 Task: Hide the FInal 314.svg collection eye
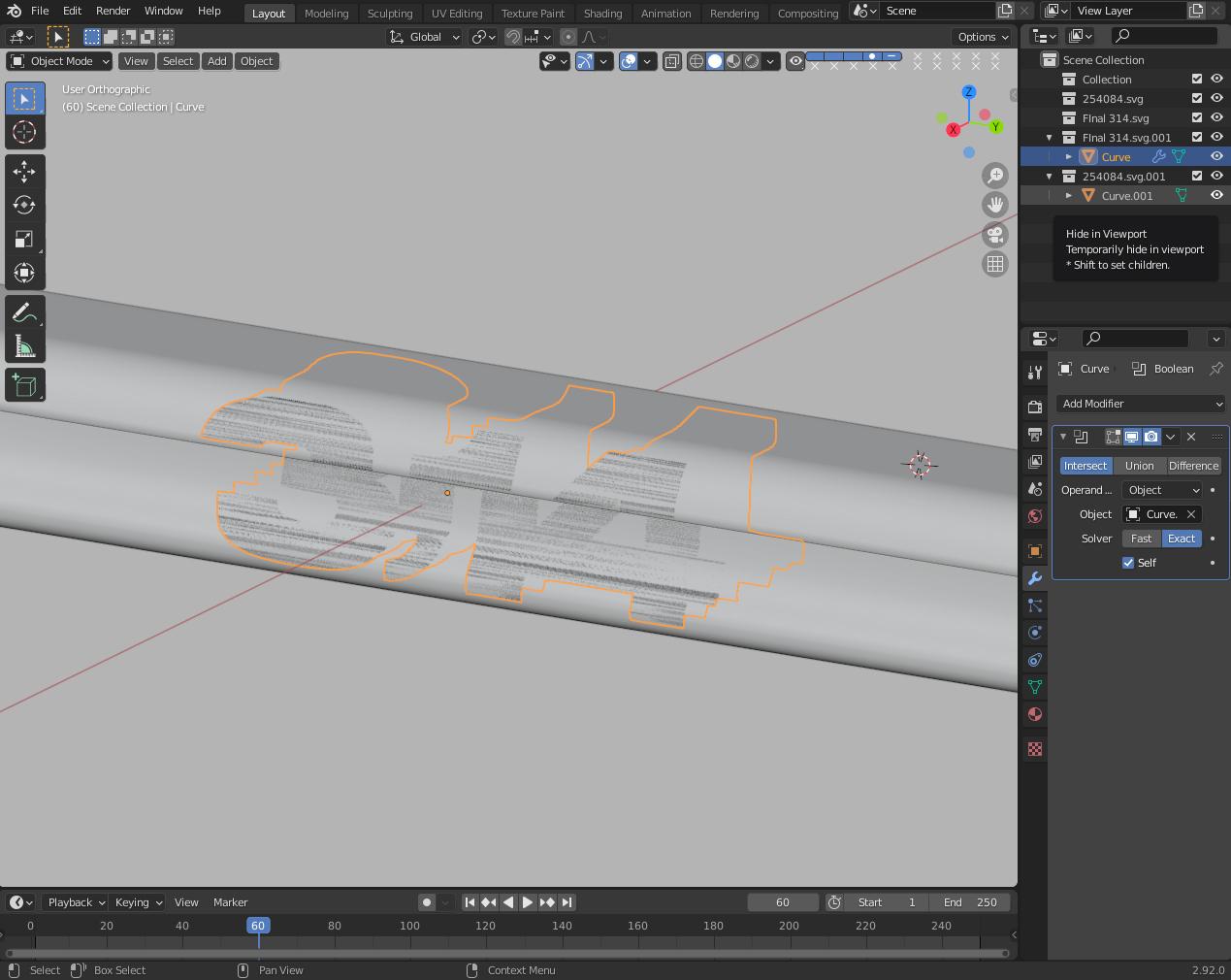pos(1216,117)
